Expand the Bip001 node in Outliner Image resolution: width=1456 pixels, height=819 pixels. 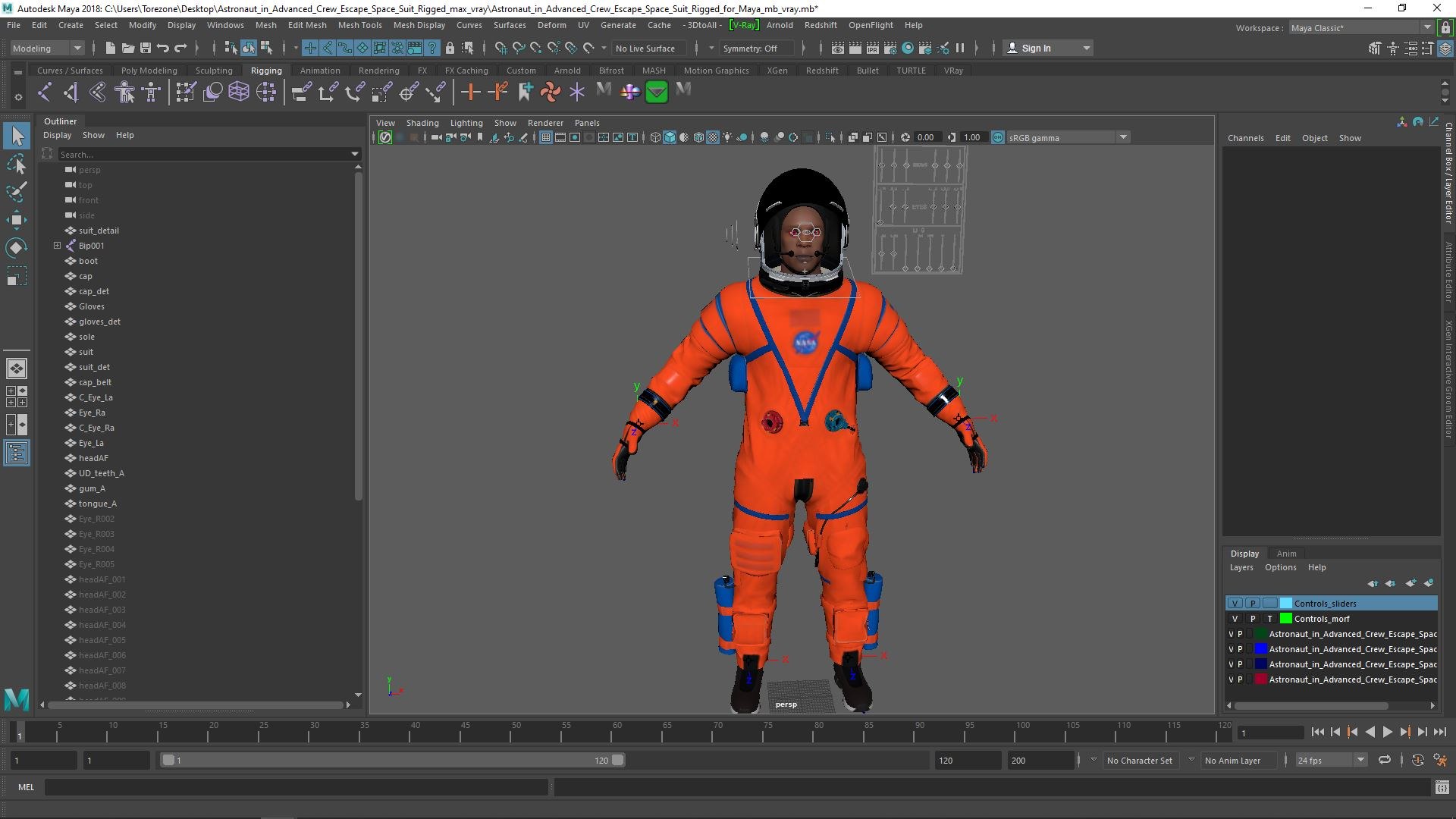pos(57,246)
